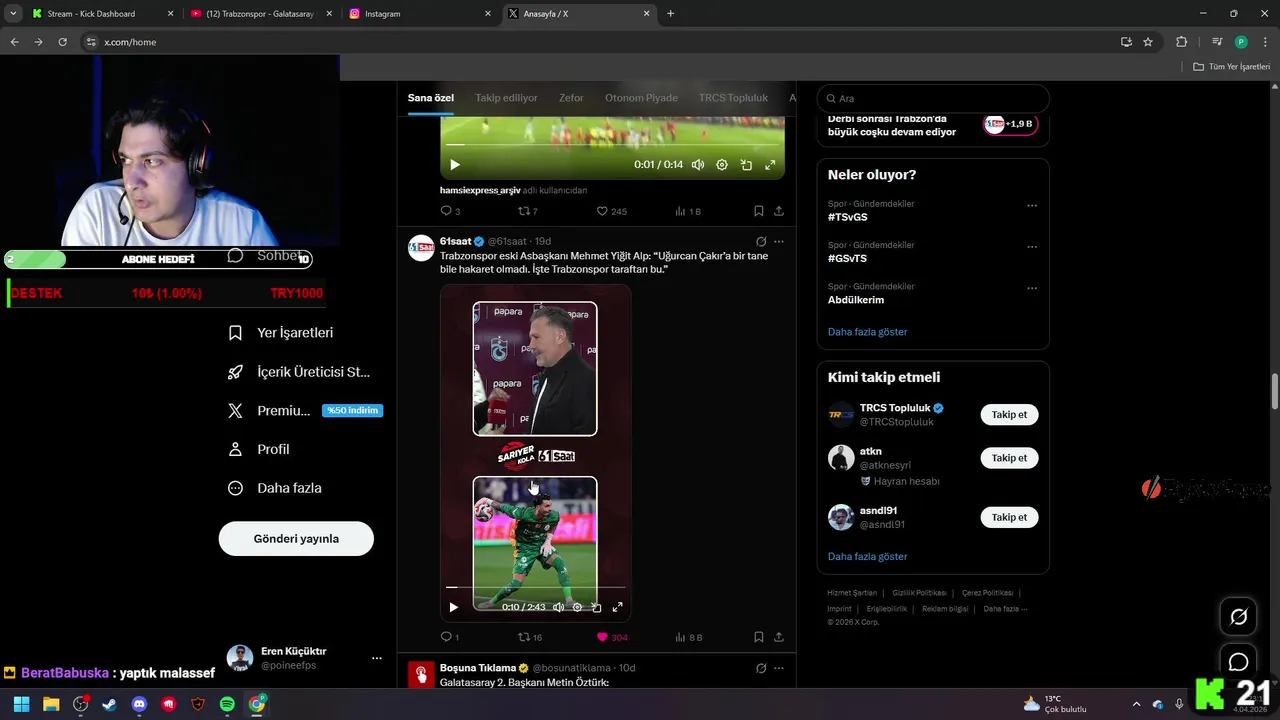Click Chrome media control icon
The height and width of the screenshot is (720, 1280).
[x=1217, y=42]
